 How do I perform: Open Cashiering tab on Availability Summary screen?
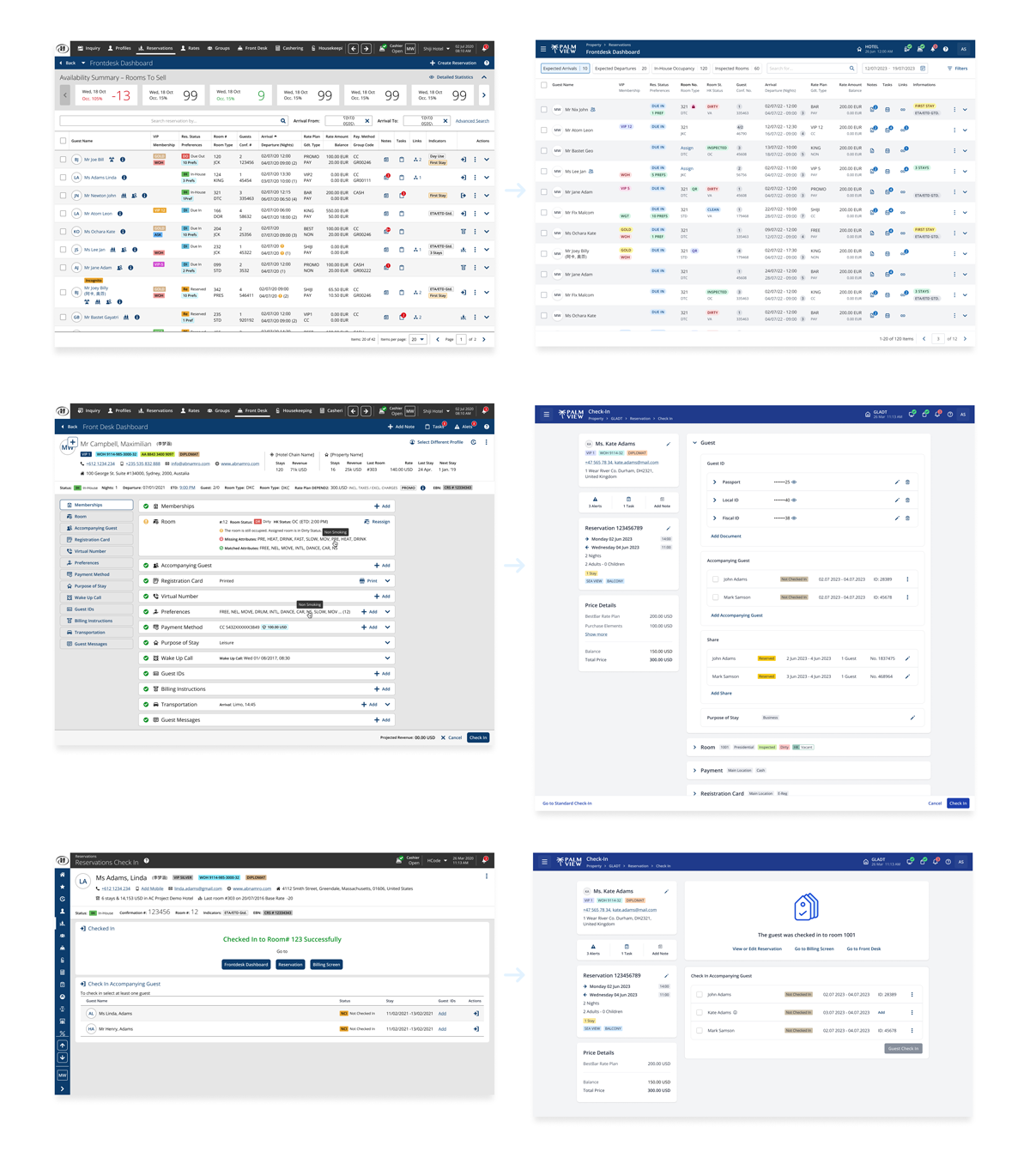pos(289,48)
